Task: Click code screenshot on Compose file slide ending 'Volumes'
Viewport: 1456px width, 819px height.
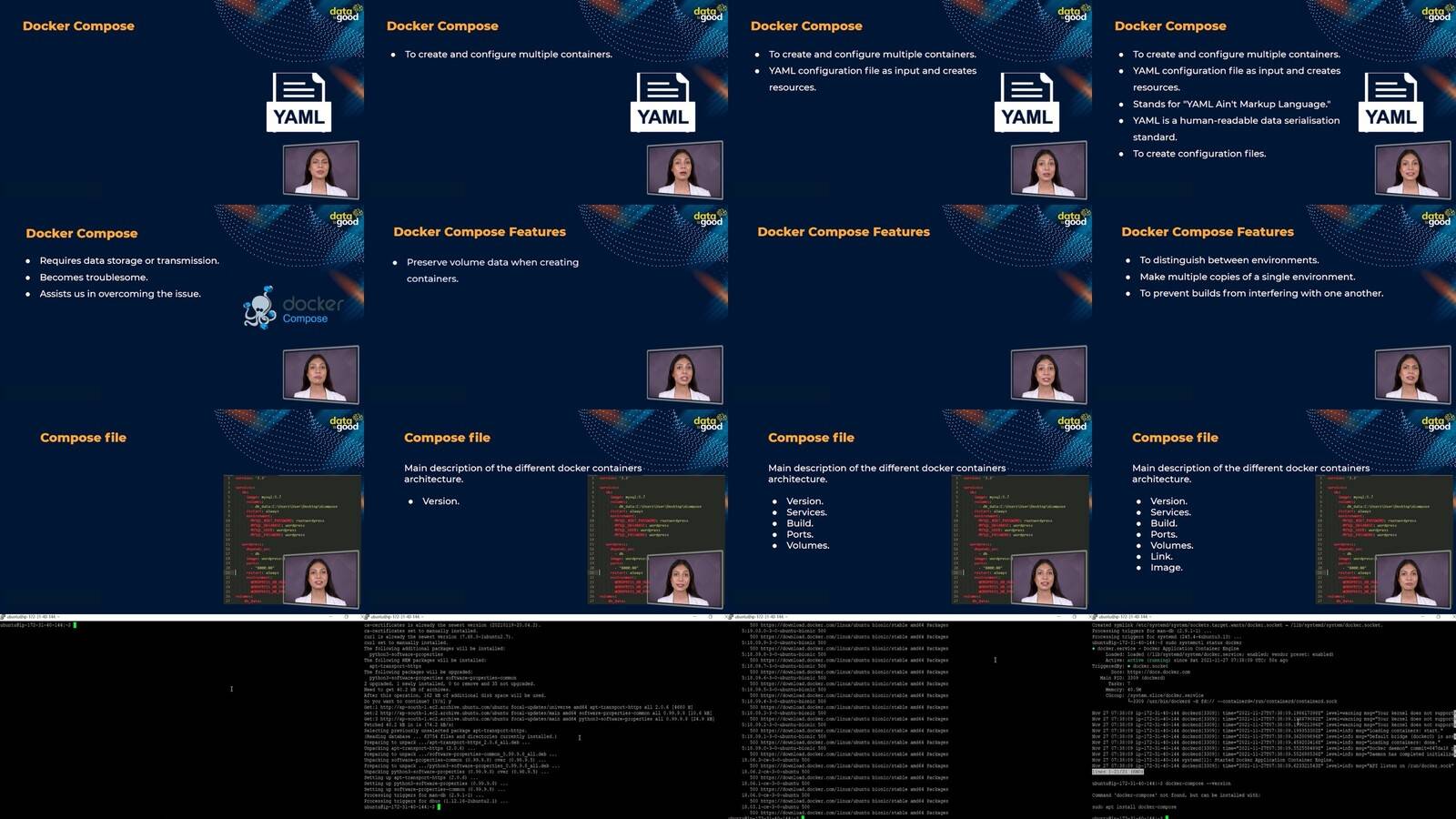Action: pyautogui.click(x=1020, y=539)
